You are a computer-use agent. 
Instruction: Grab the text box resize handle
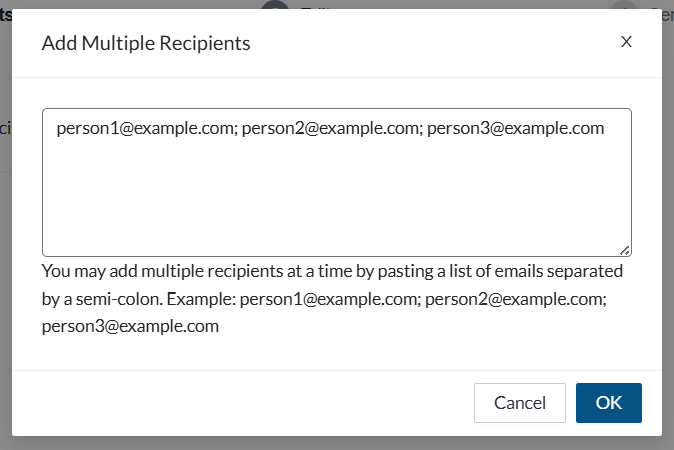[624, 250]
